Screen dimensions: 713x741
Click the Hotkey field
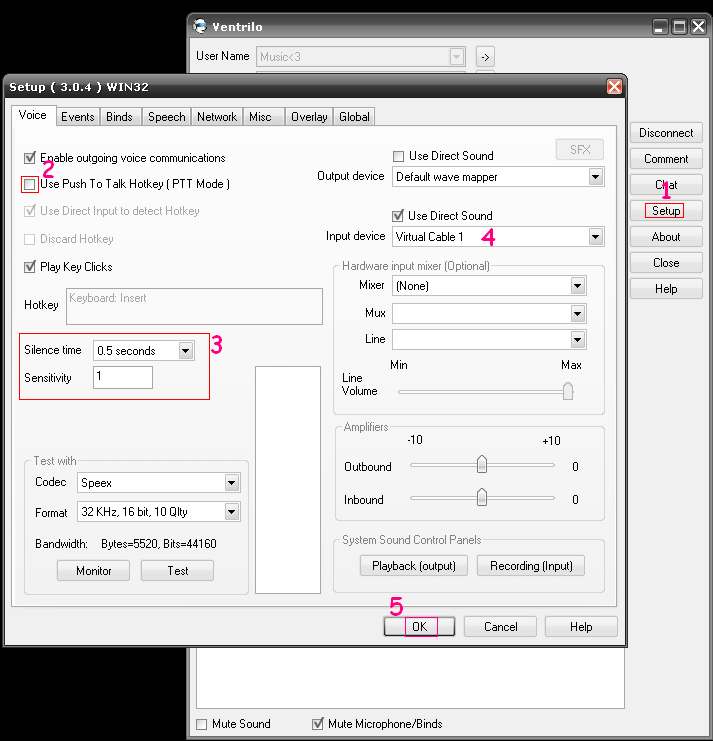pos(194,306)
